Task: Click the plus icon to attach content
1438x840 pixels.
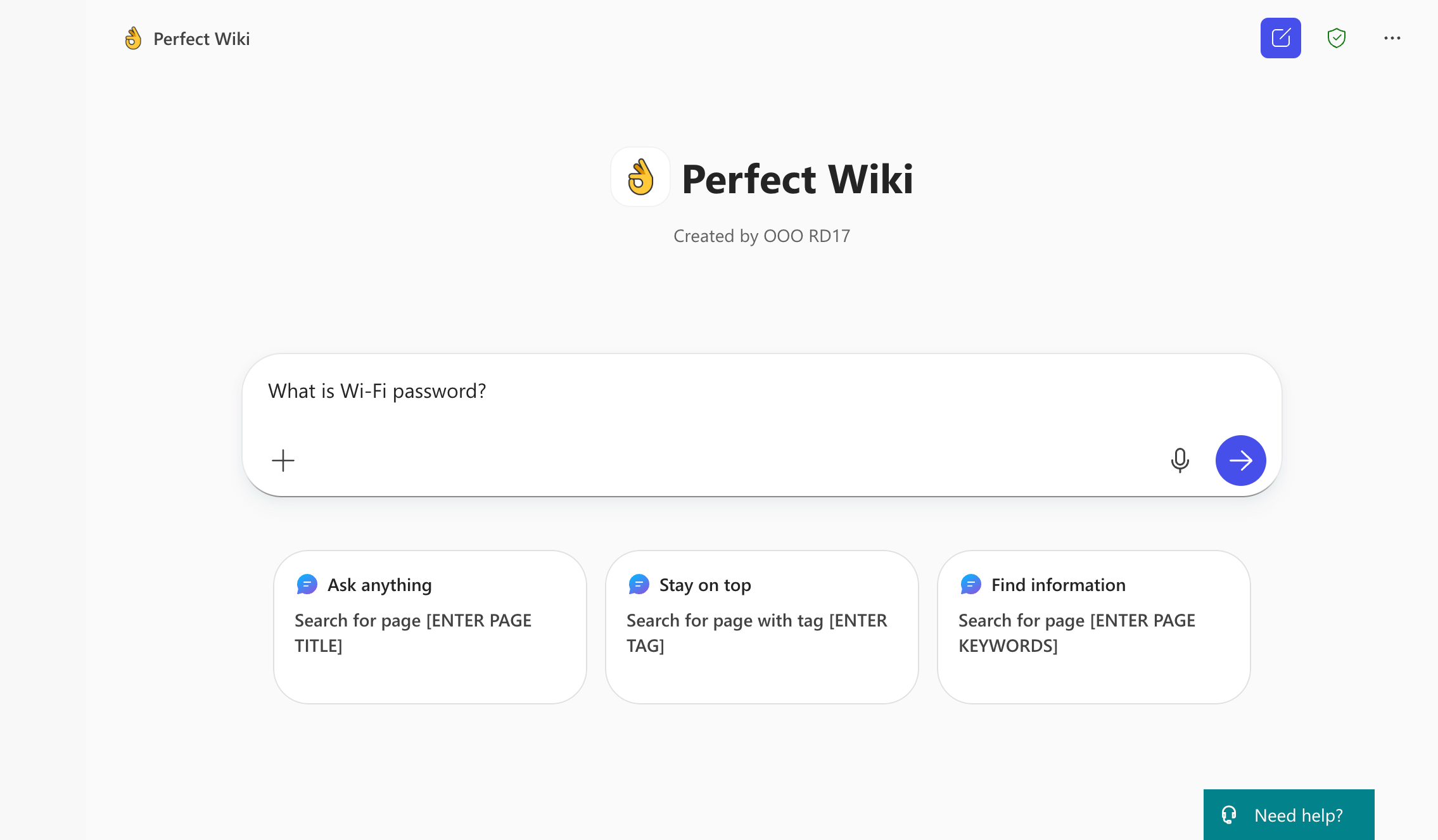Action: 283,461
